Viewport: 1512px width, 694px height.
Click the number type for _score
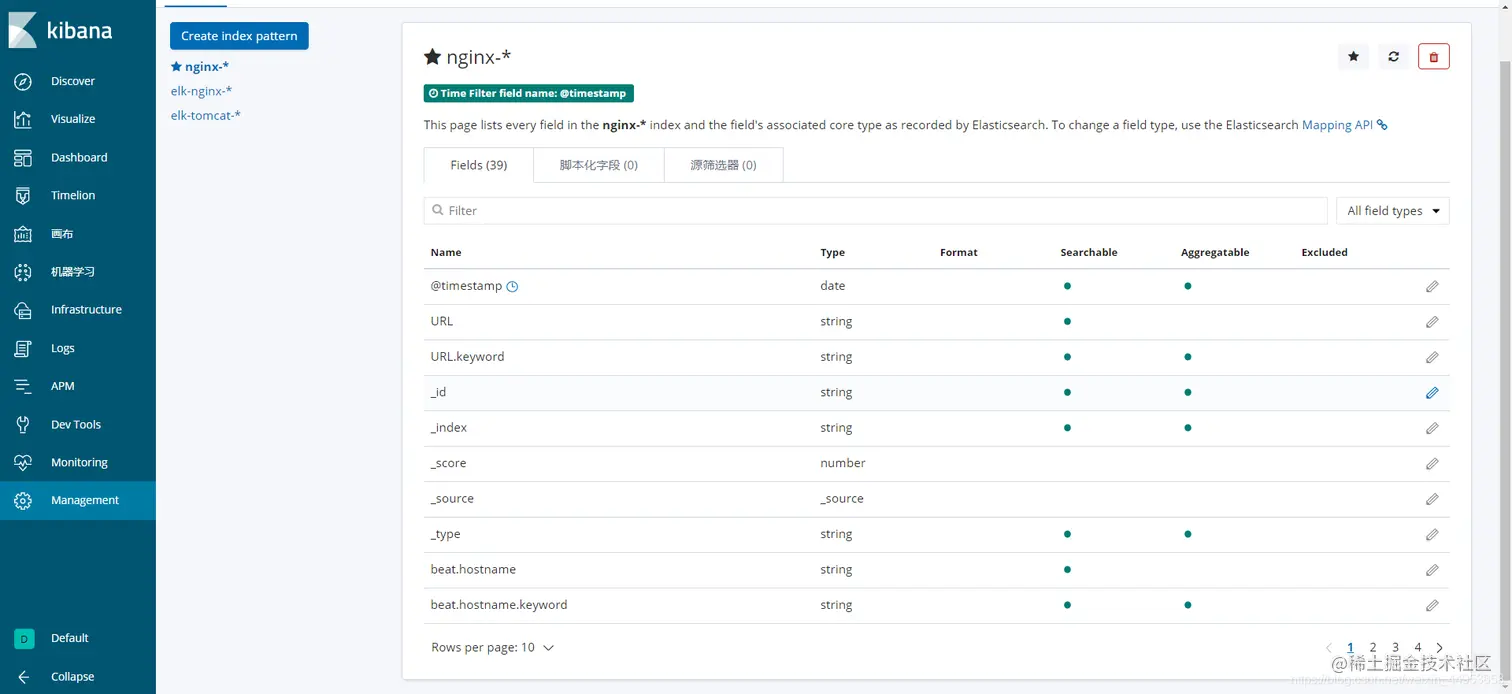842,463
